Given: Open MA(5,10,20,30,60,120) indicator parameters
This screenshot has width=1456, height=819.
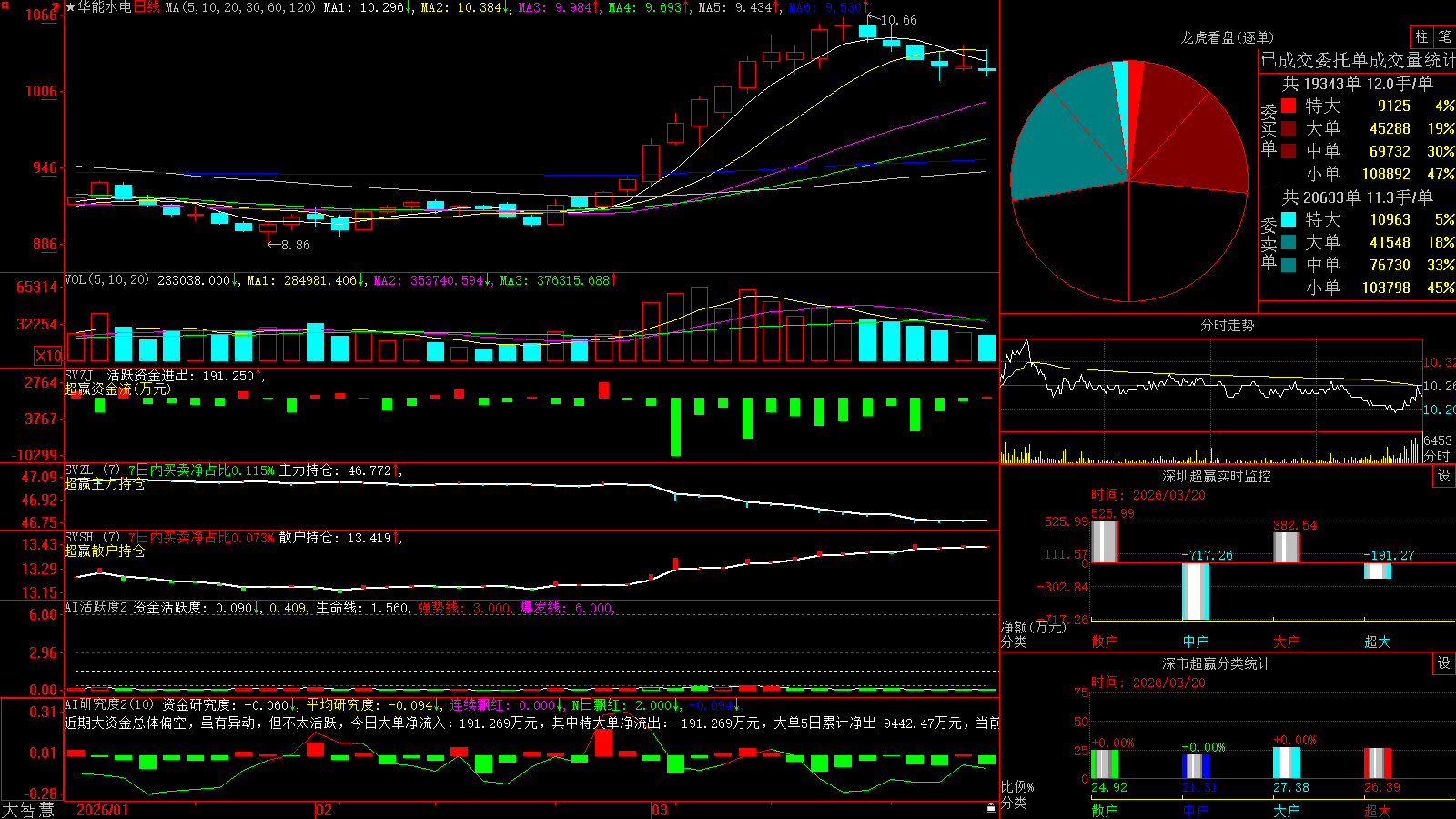Looking at the screenshot, I should 241,7.
